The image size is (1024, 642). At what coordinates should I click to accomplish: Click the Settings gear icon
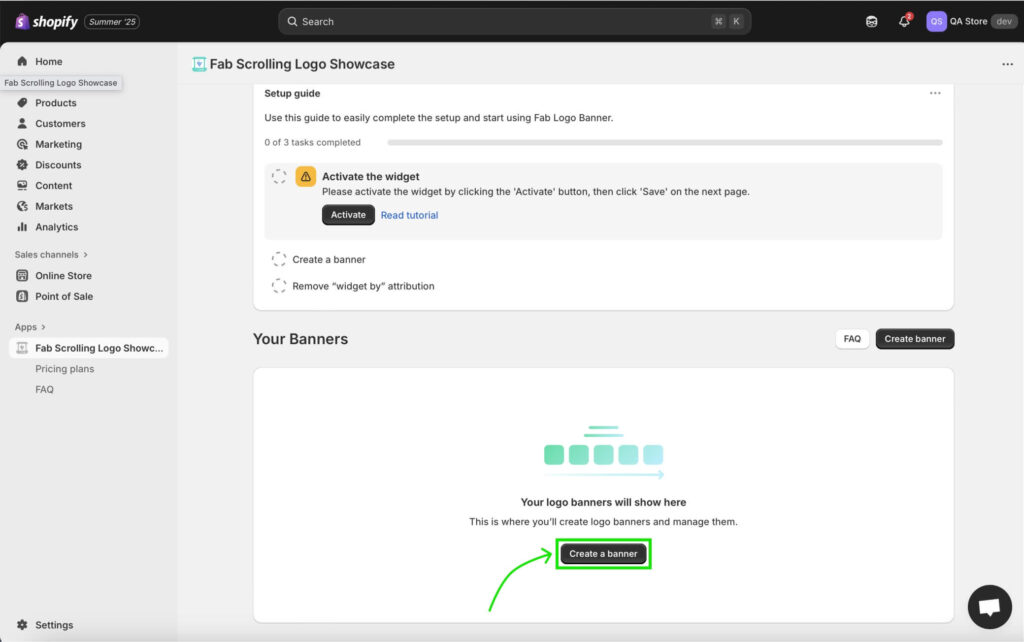[22, 625]
